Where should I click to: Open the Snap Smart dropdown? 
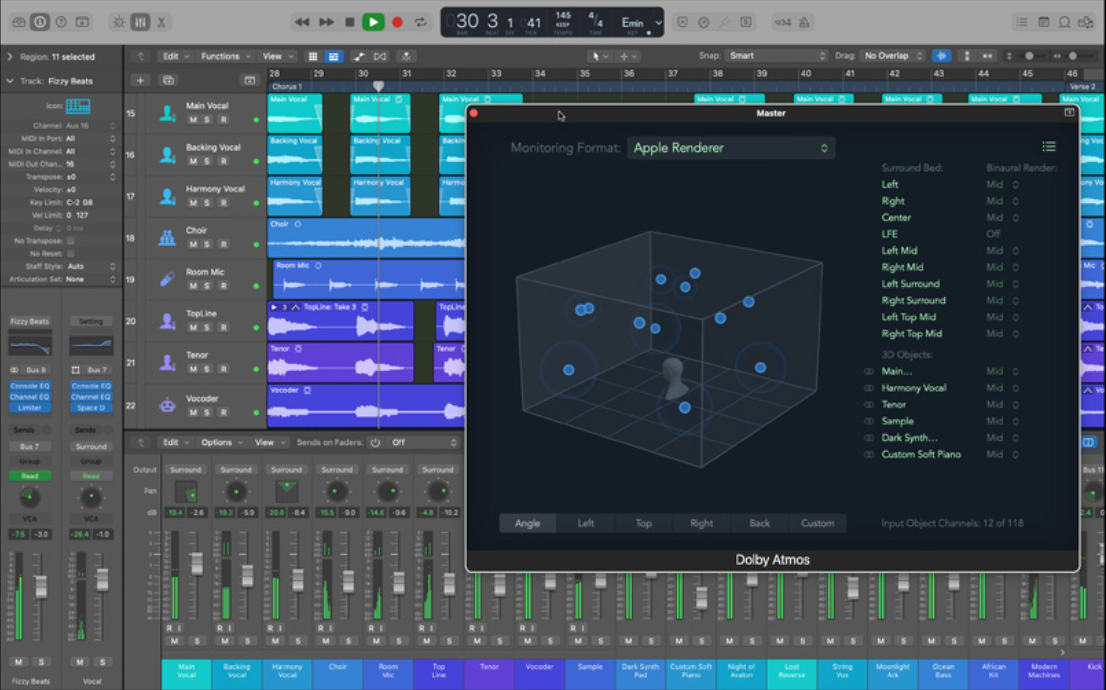pyautogui.click(x=775, y=56)
